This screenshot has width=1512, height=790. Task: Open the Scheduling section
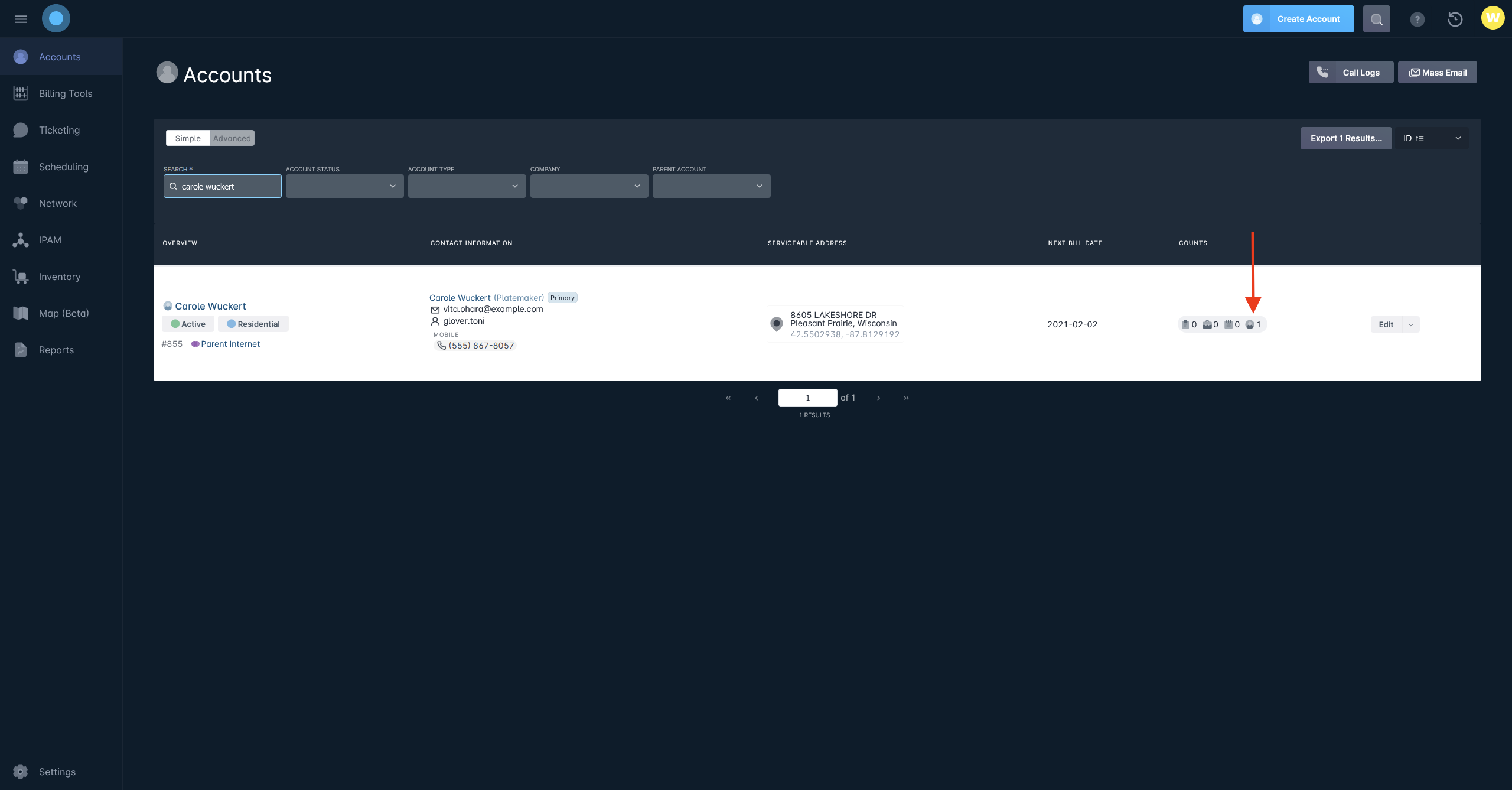[63, 167]
